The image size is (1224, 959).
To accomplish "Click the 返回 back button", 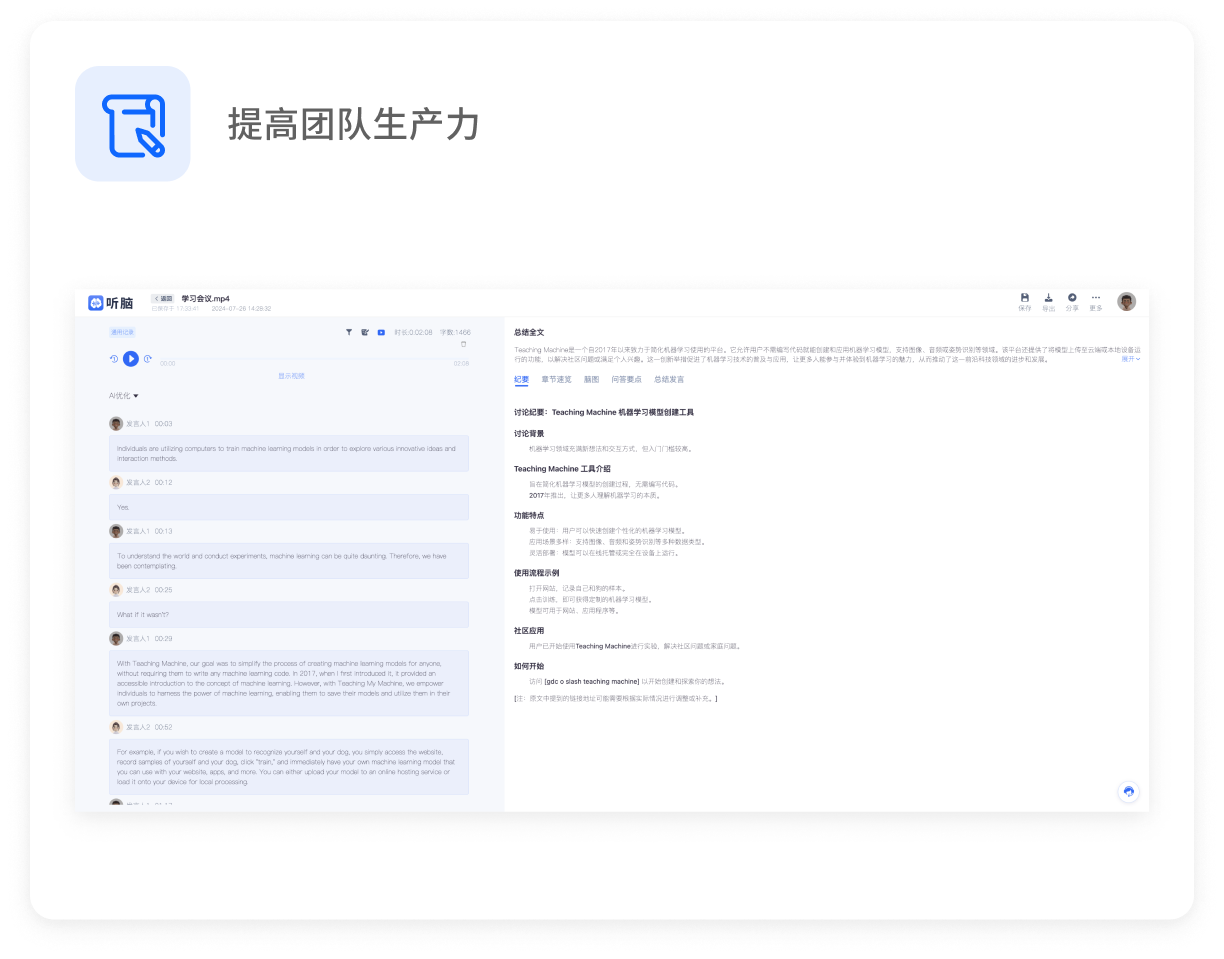I will point(163,298).
